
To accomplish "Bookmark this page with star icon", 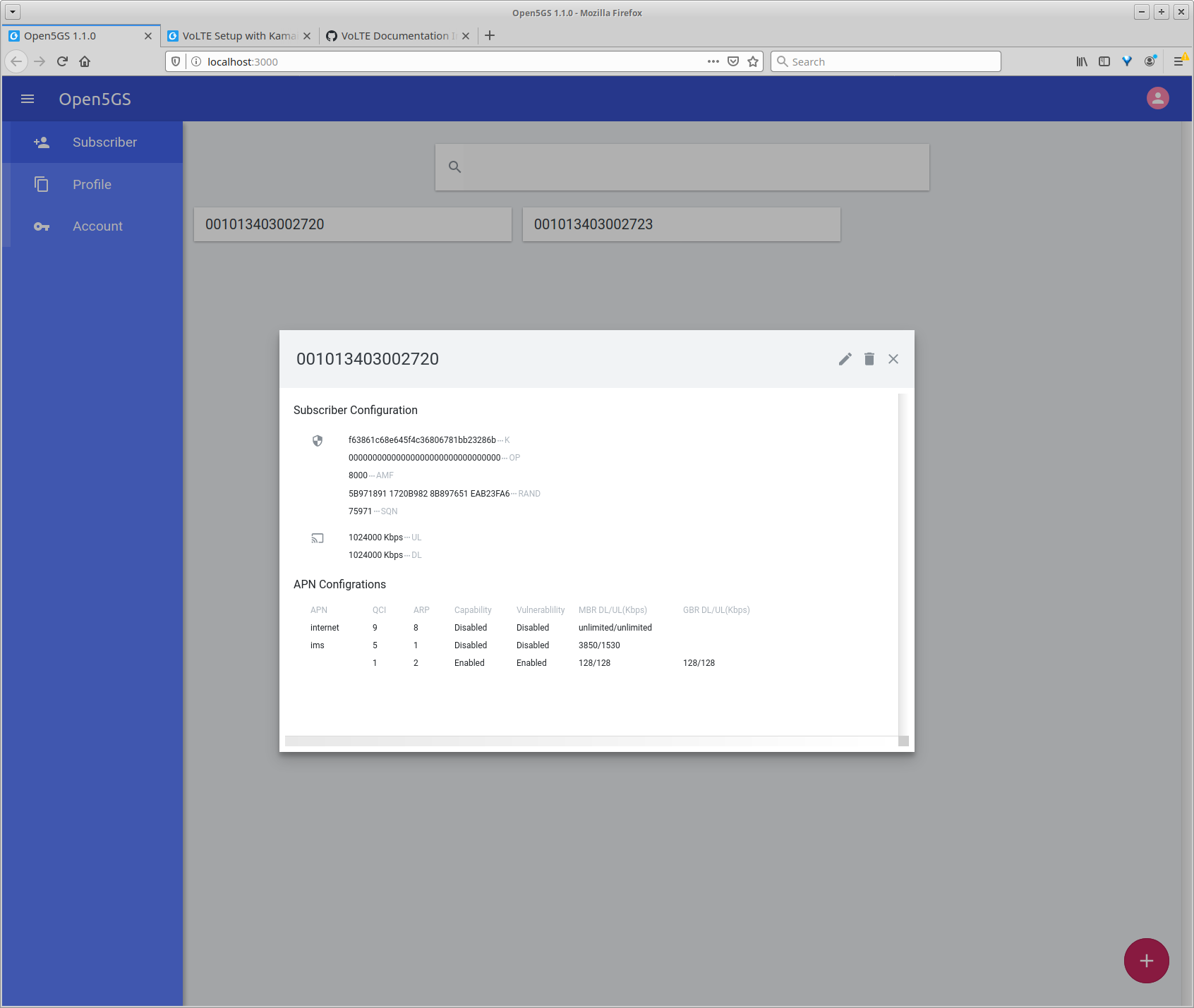I will [x=753, y=61].
